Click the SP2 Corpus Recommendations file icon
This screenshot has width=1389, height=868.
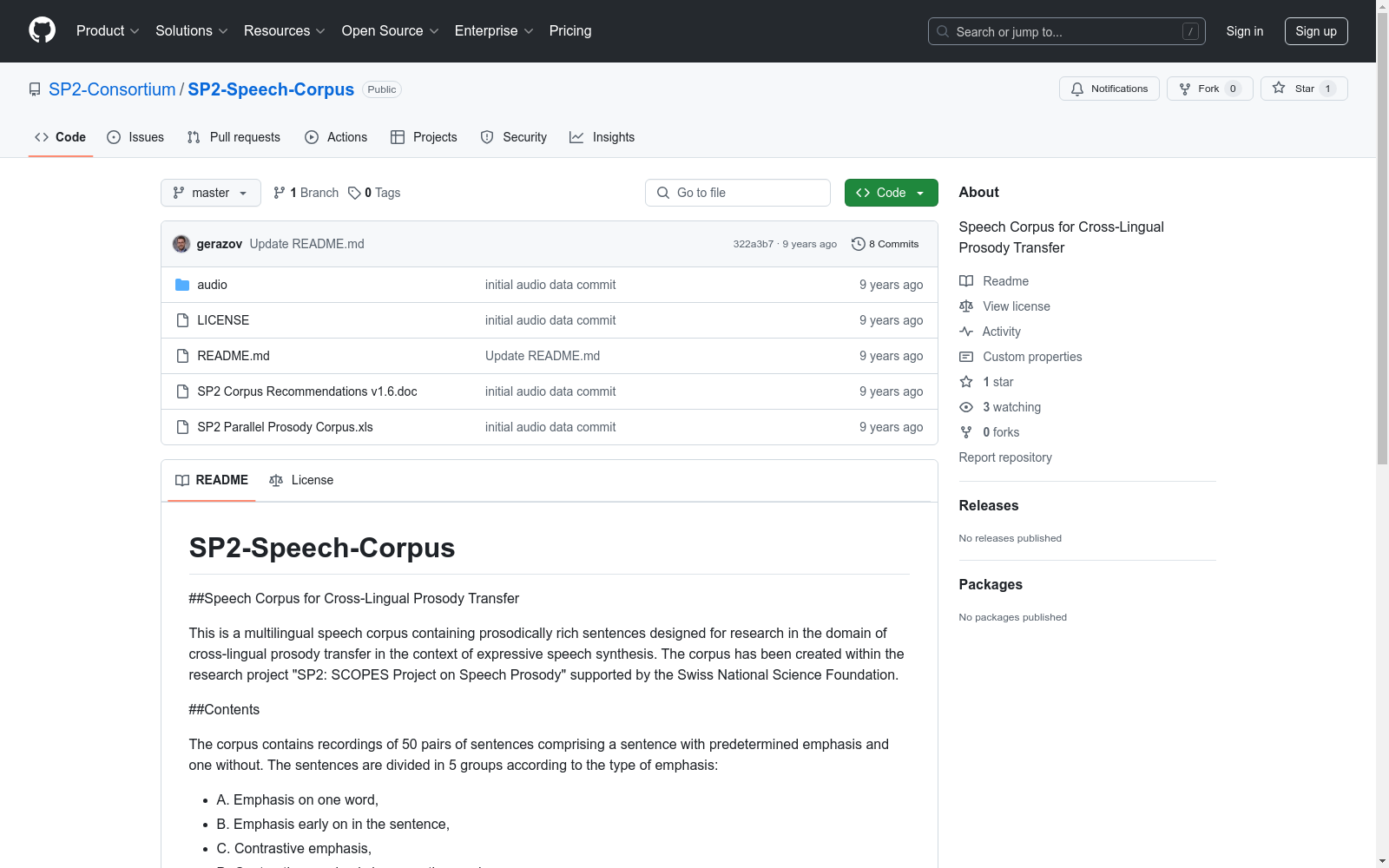(x=182, y=391)
